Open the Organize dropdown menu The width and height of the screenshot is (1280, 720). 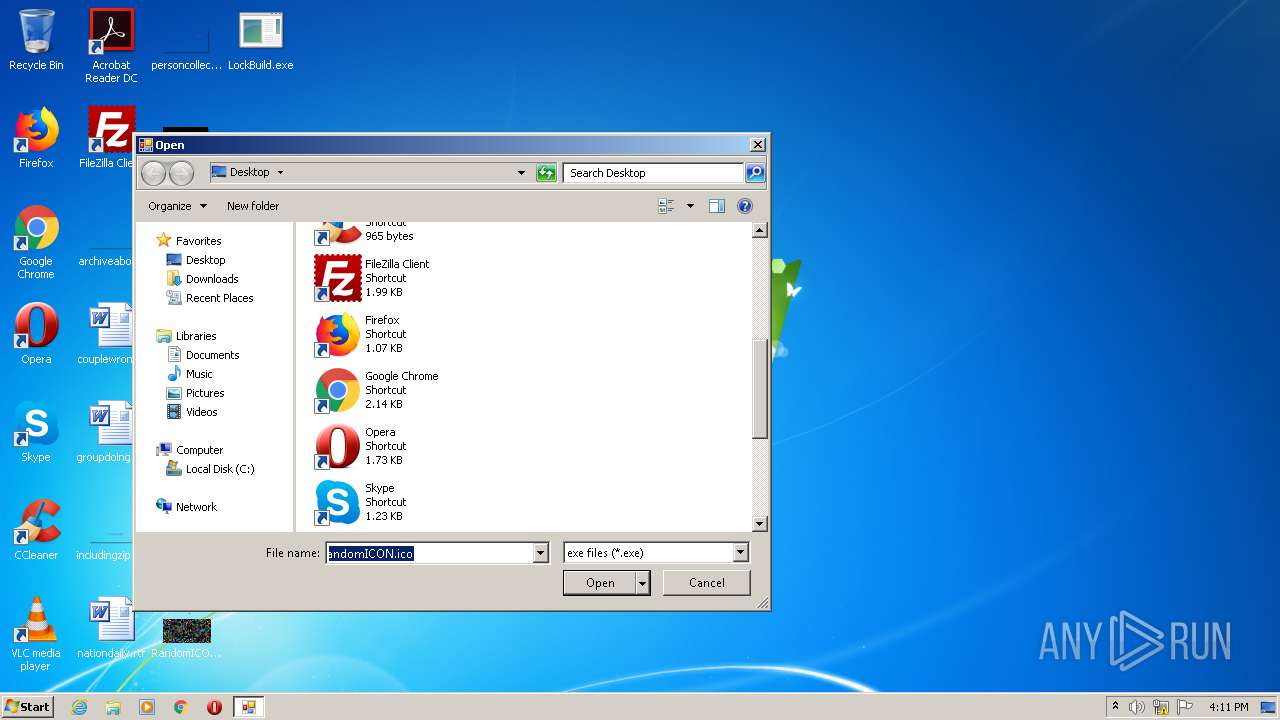pyautogui.click(x=177, y=206)
